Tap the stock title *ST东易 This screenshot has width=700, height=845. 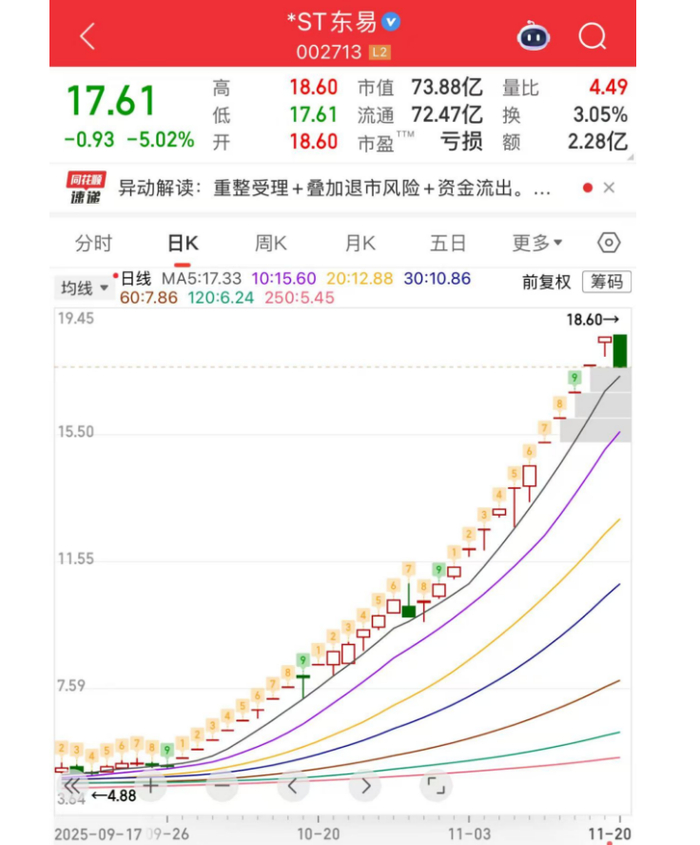(x=332, y=22)
